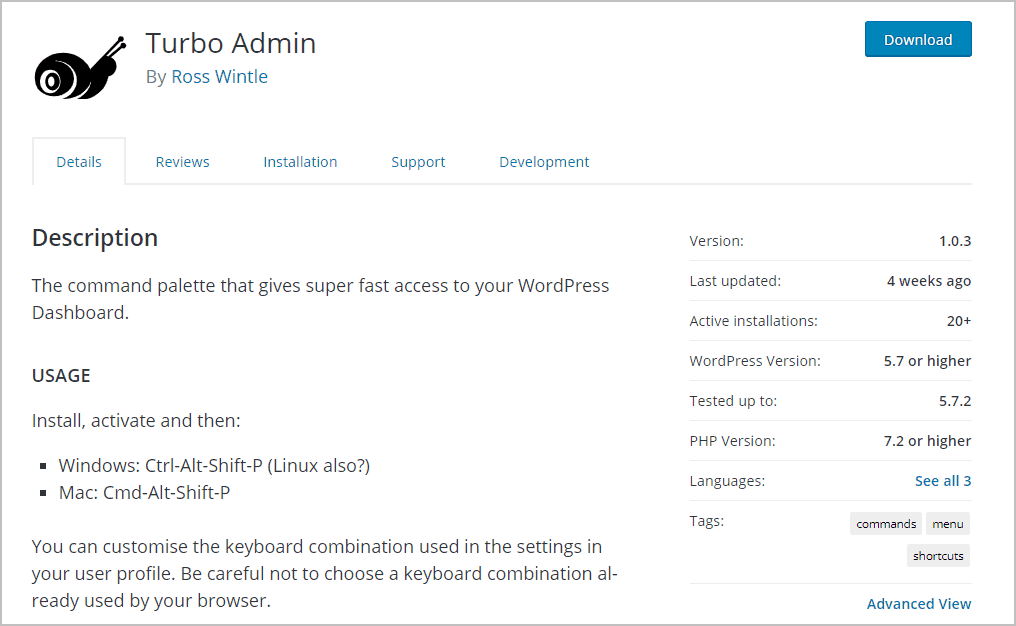This screenshot has height=626, width=1016.
Task: Select the "menu" tag
Action: [947, 523]
